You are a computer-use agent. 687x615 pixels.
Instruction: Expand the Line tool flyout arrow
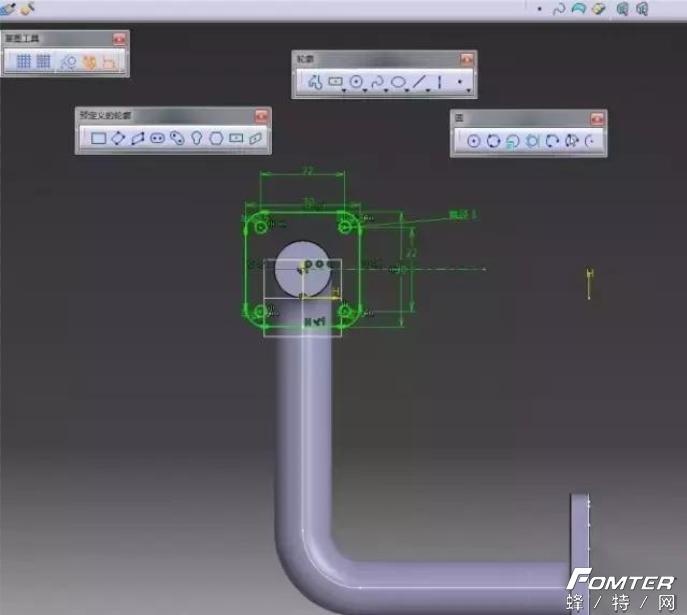(428, 91)
